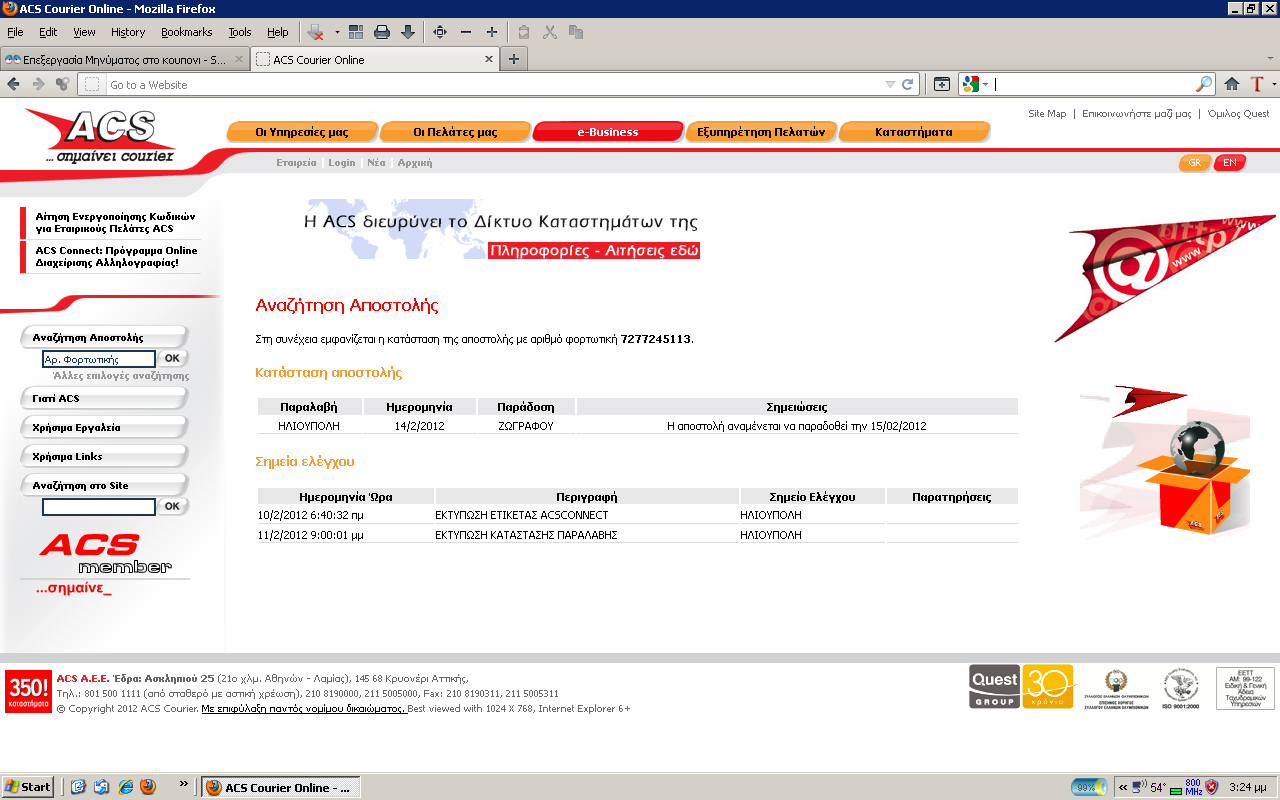Viewport: 1280px width, 800px height.
Task: Open Οι Υπηρεσίες μας navigation button
Action: 302,131
